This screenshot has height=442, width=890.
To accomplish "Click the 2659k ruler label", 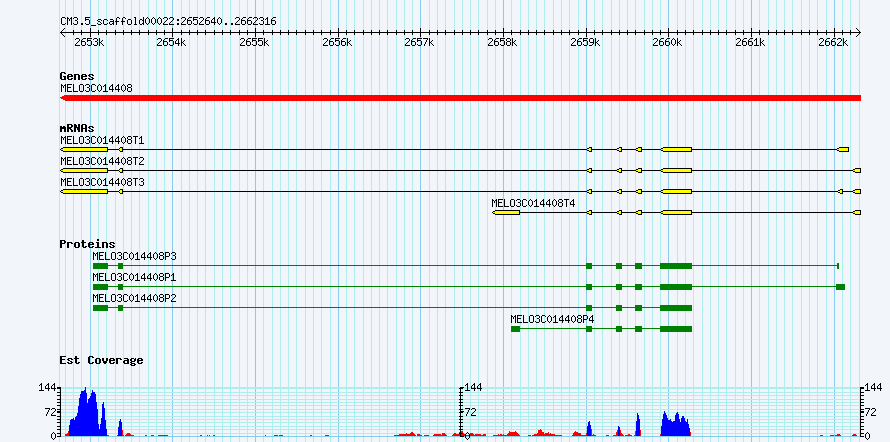I will pyautogui.click(x=586, y=43).
